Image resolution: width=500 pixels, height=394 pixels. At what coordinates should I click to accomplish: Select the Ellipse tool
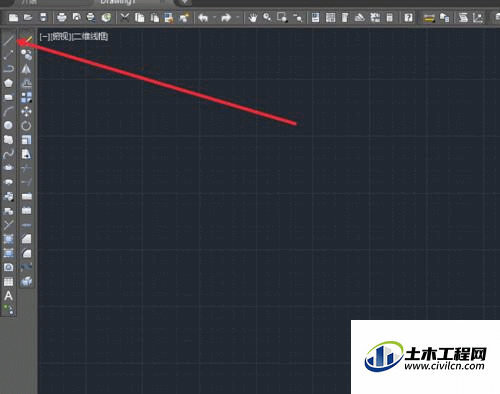[9, 168]
